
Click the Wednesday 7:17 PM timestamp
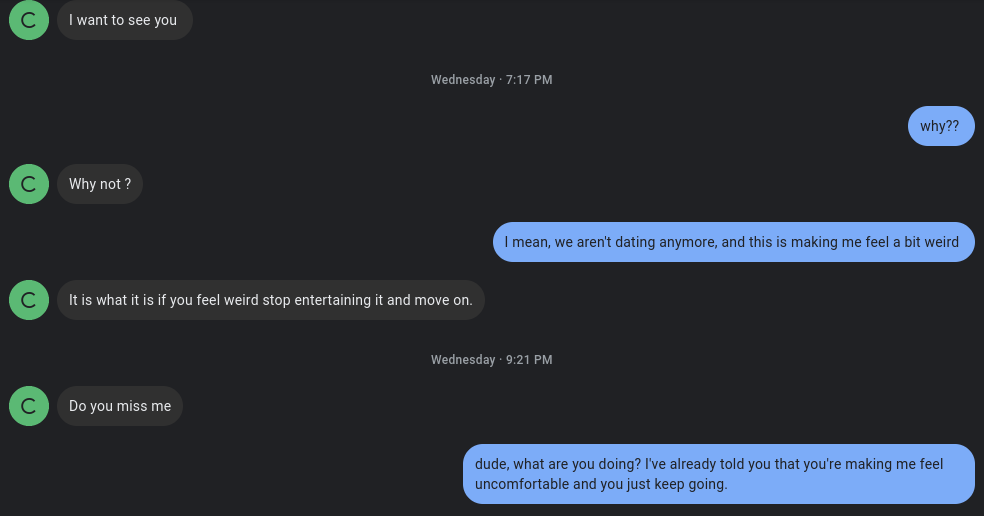click(x=491, y=80)
